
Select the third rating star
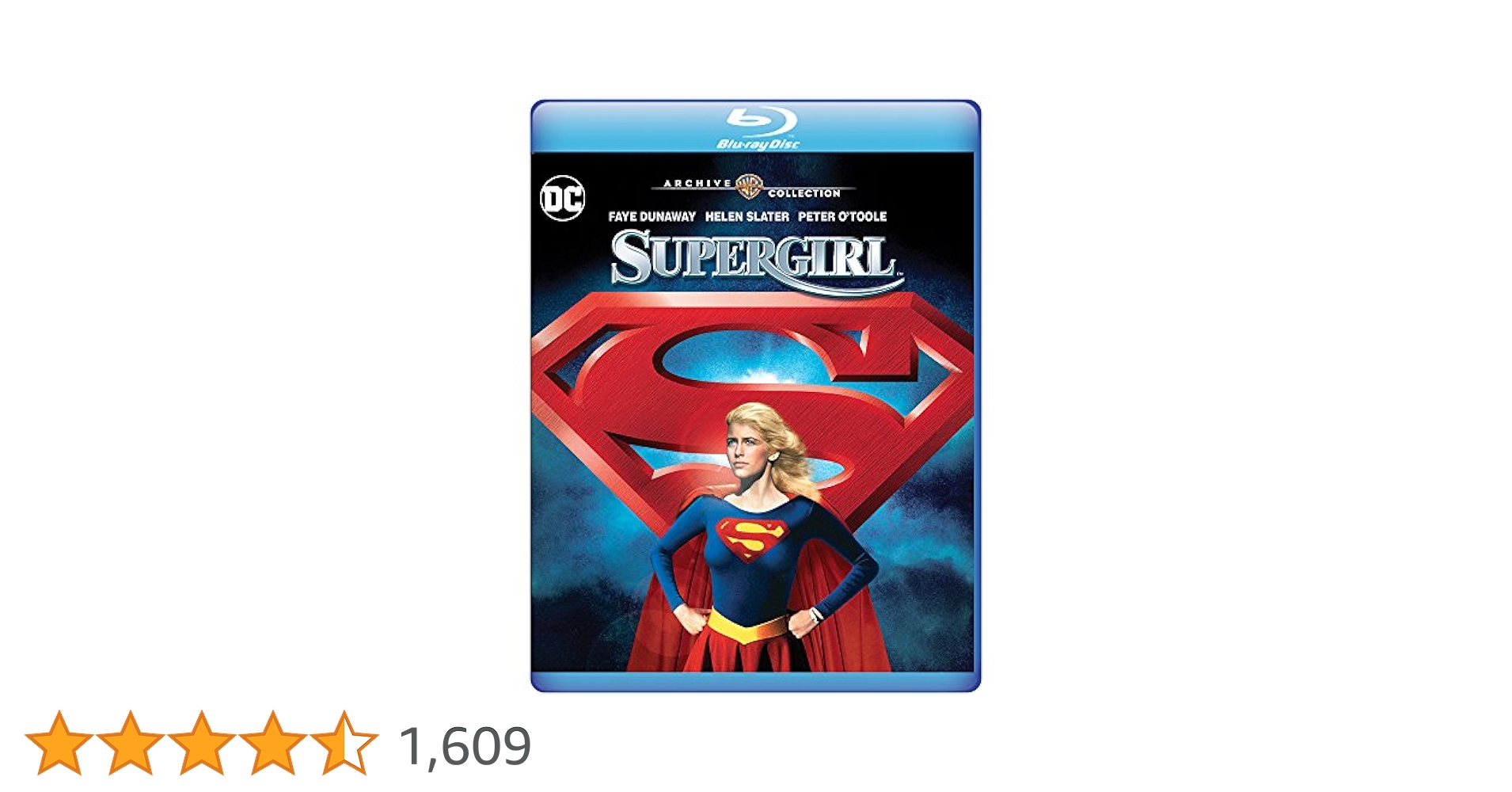tap(201, 743)
